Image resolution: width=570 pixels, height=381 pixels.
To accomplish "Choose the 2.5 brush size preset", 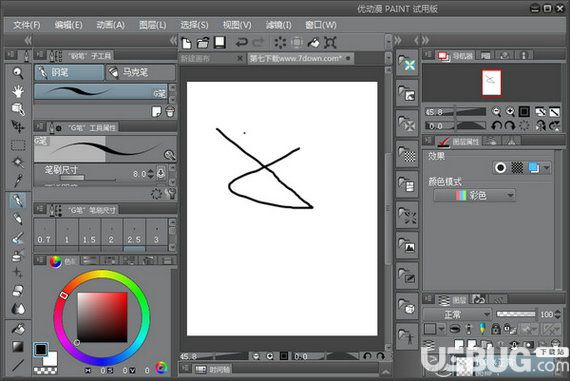I will pyautogui.click(x=134, y=235).
